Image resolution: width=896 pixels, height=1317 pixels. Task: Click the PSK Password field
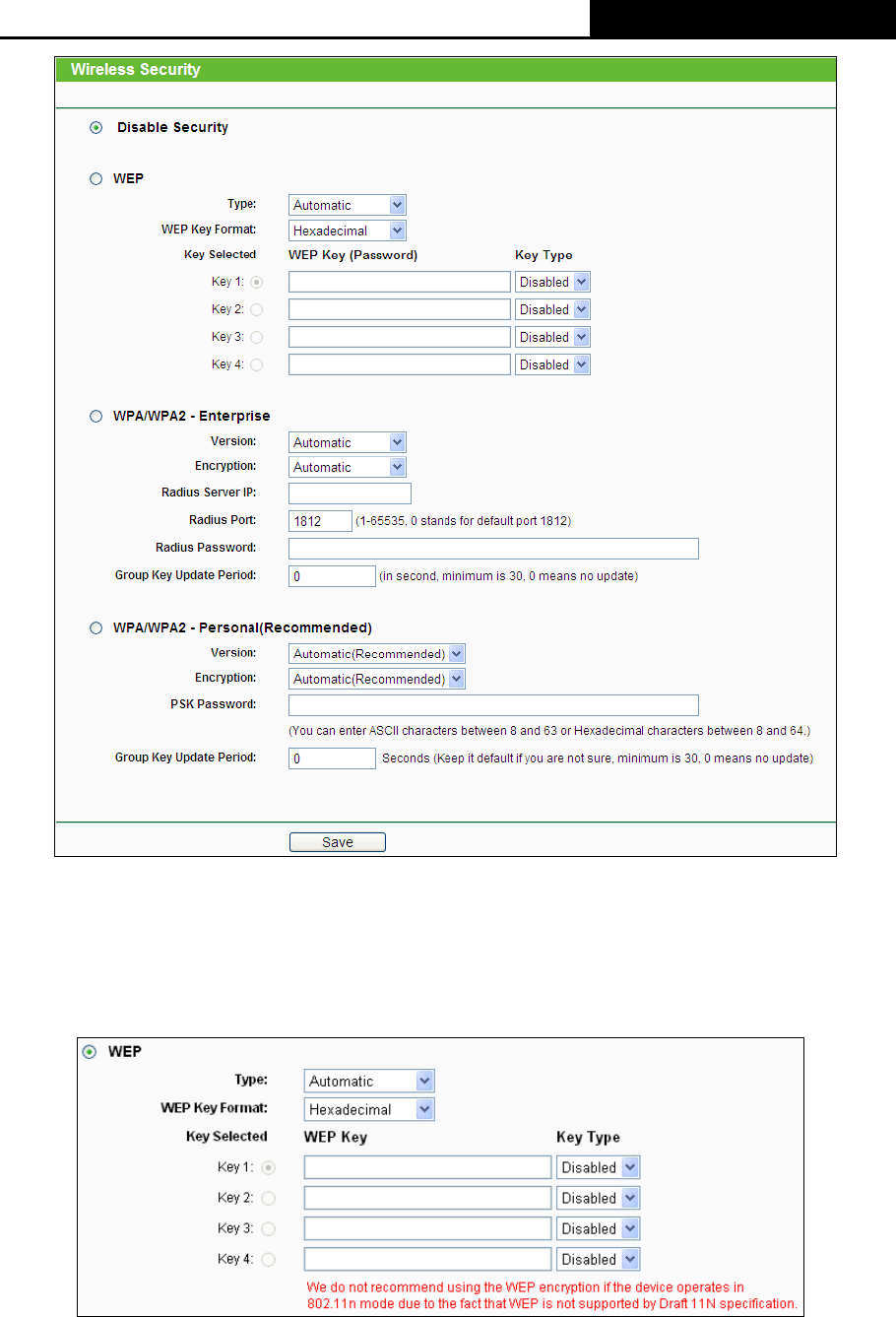[x=493, y=705]
